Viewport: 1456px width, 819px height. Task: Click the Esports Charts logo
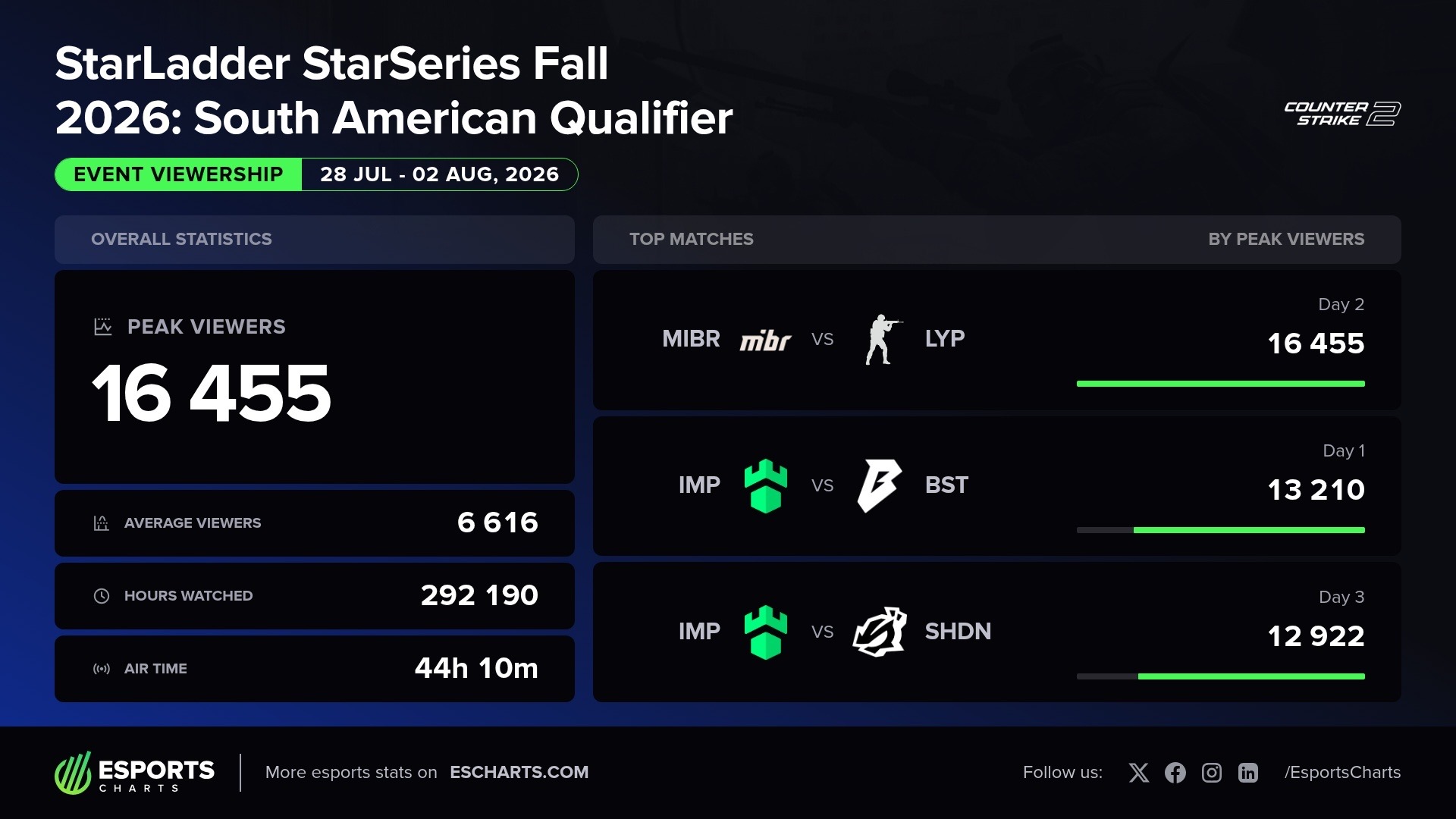point(135,773)
